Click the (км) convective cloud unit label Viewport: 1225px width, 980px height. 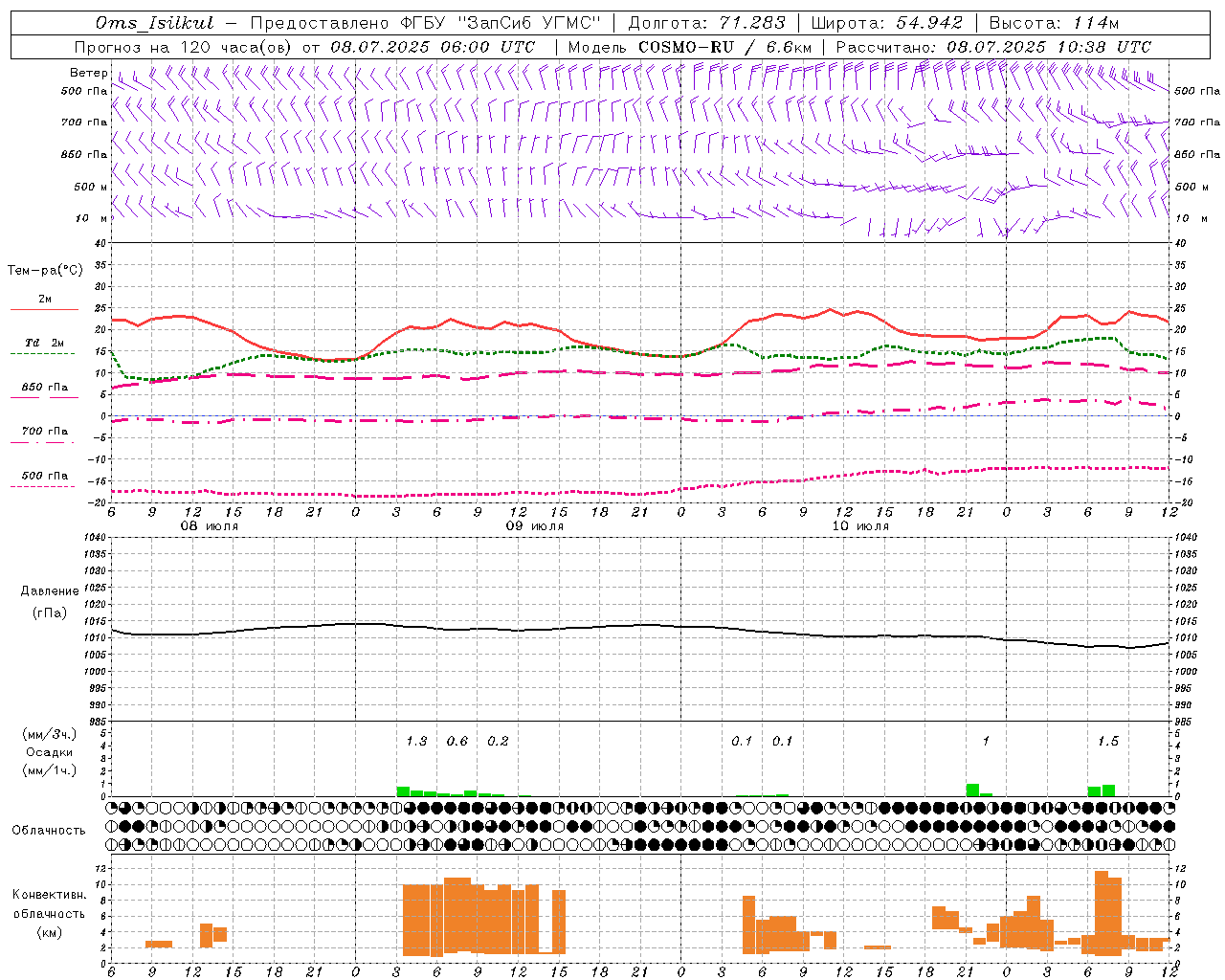pos(50,932)
